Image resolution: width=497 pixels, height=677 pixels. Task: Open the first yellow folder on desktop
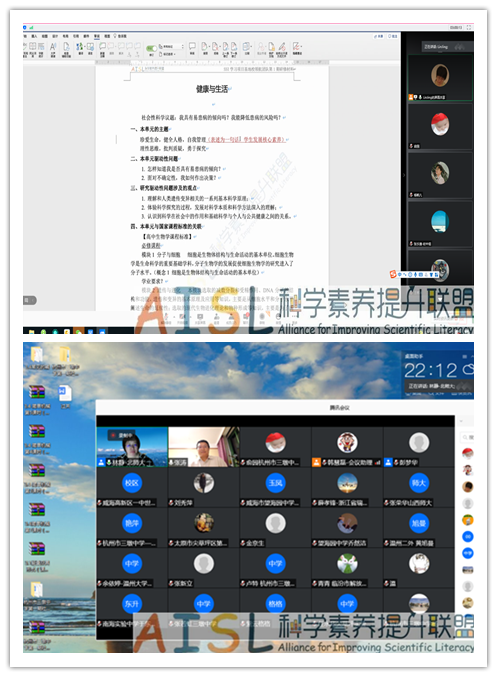click(x=37, y=354)
